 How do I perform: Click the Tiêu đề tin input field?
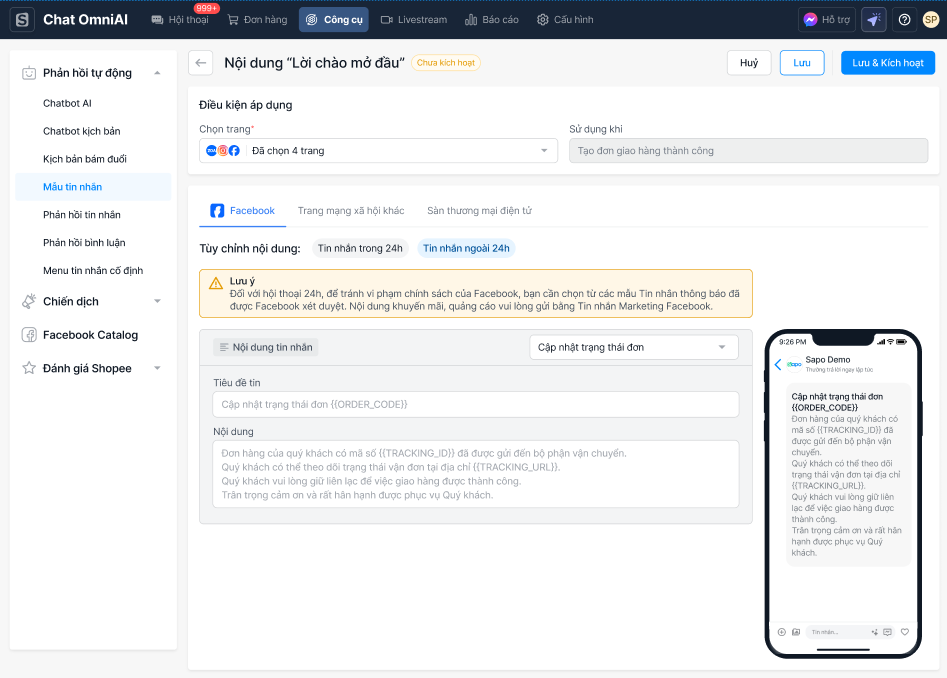coord(476,405)
